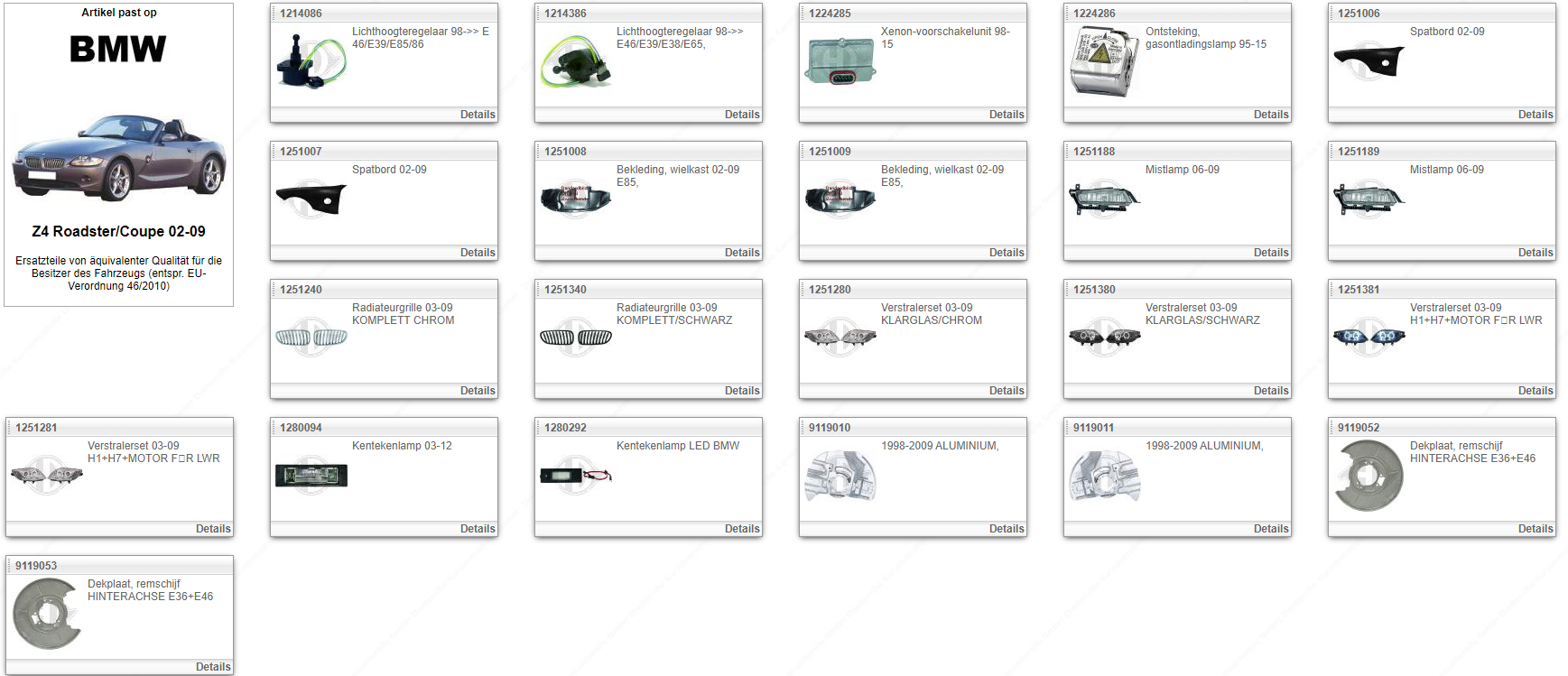This screenshot has width=1568, height=676.
Task: Open Details for Dekplaat remschijf 9119052
Action: [x=1535, y=529]
